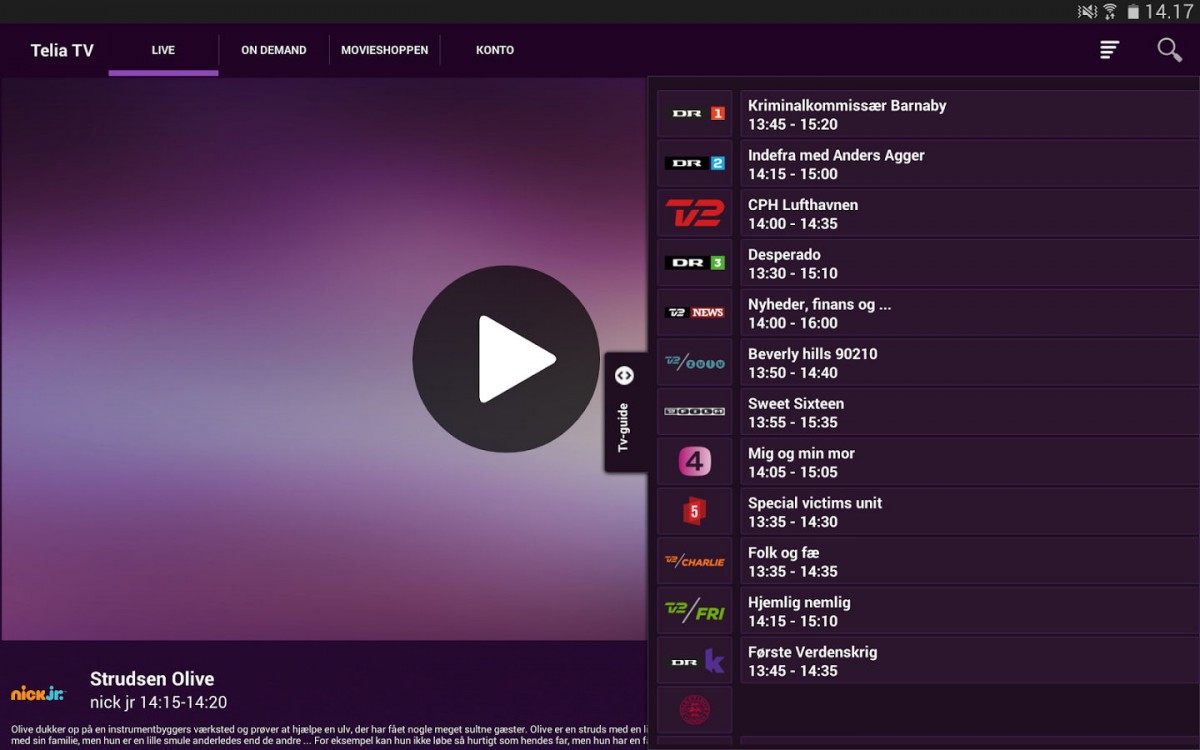This screenshot has height=750, width=1200.
Task: Open the search magnifier icon
Action: [x=1169, y=50]
